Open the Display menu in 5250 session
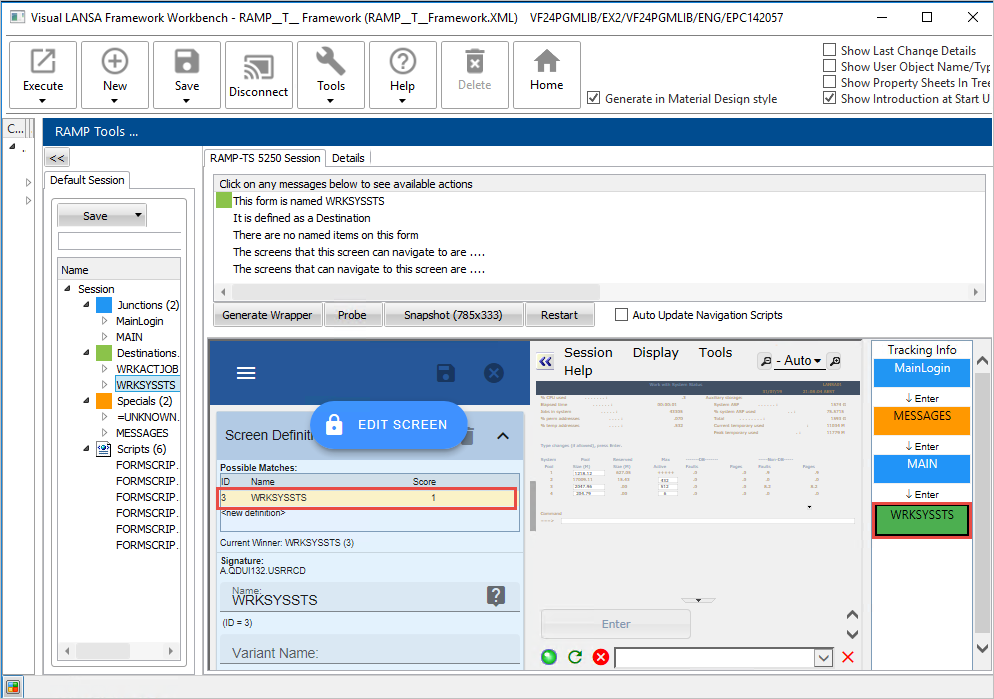 tap(655, 353)
